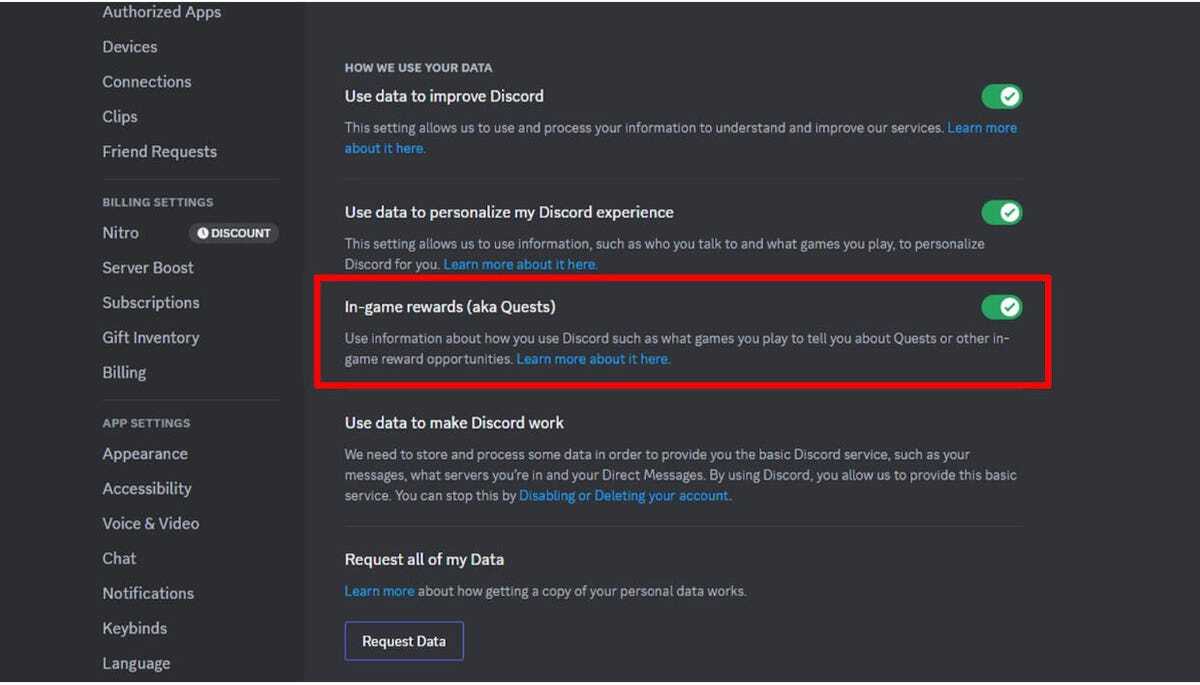Open Server Boost settings
1200x685 pixels.
click(x=148, y=268)
